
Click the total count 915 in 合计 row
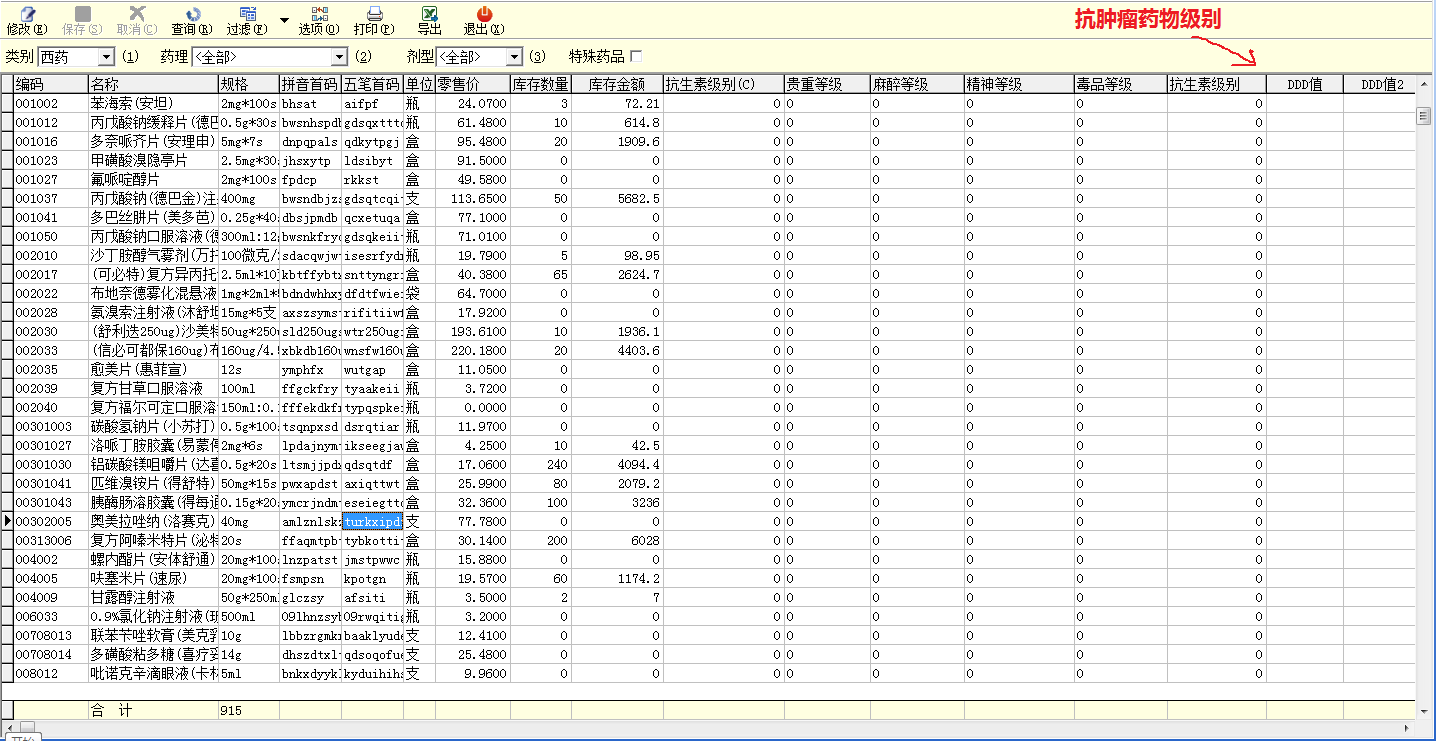click(x=249, y=711)
